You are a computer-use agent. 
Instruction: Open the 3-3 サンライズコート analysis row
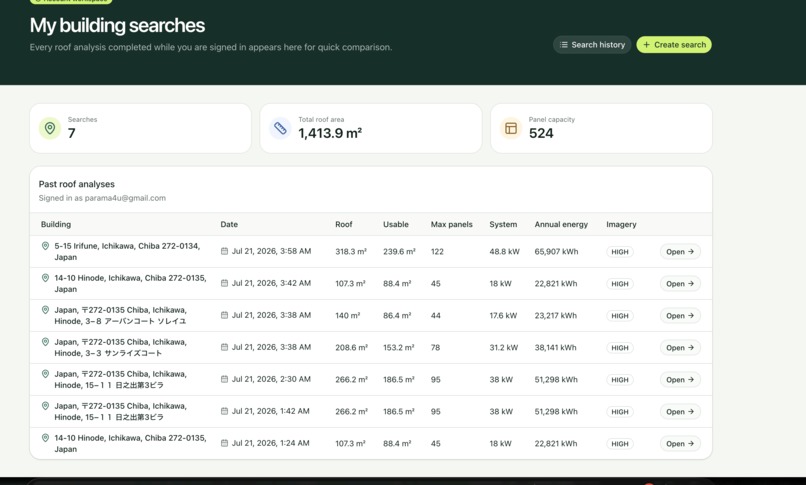680,348
